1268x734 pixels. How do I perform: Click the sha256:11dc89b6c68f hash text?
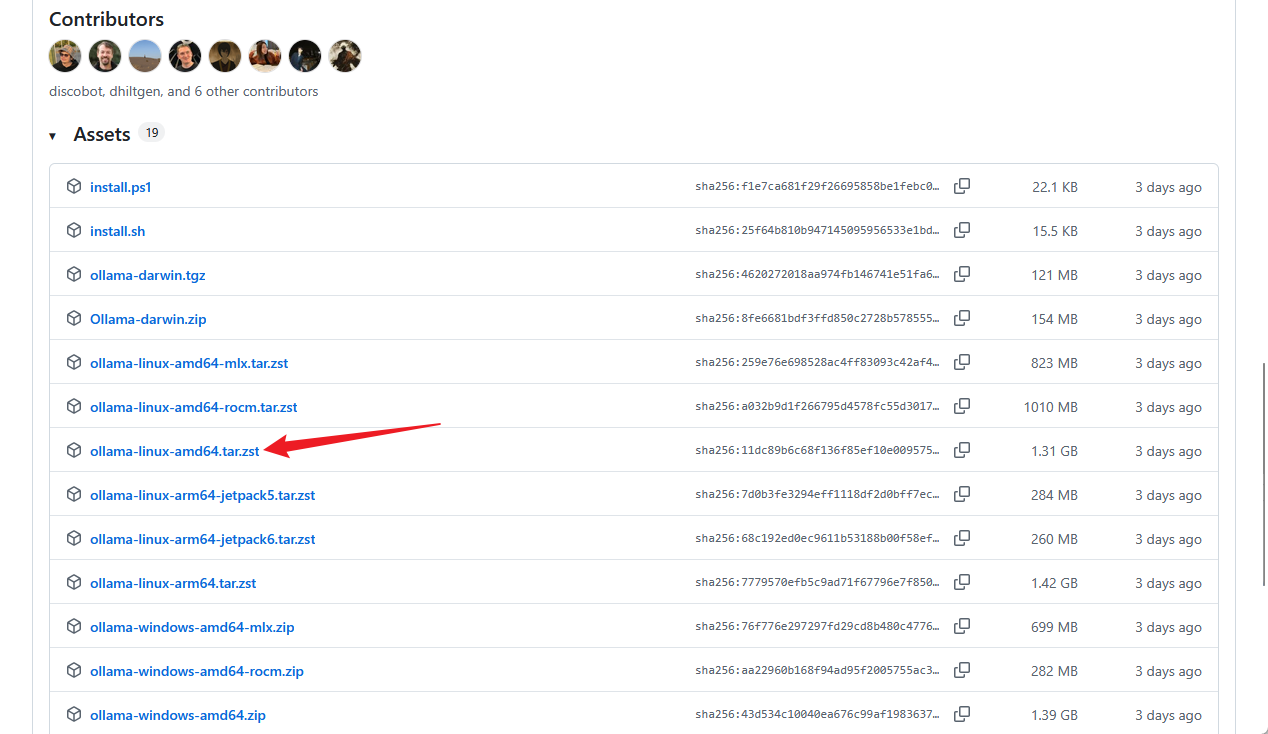818,451
